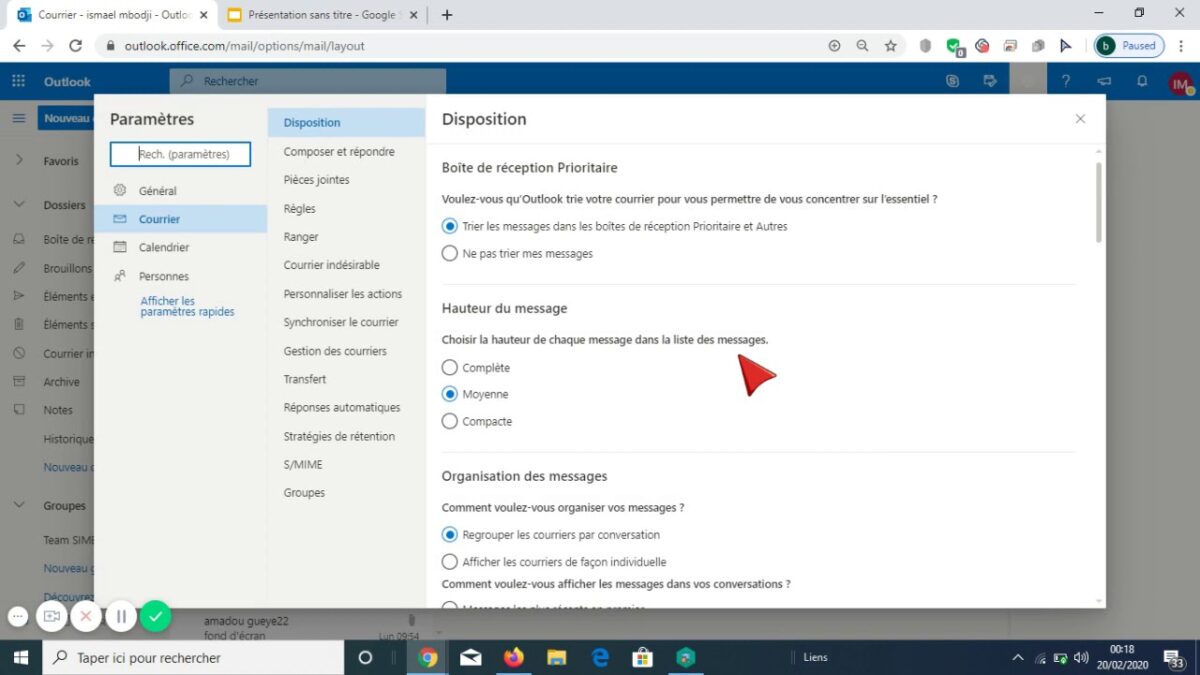Click 'Afficher les paramètres rapides' link

pos(186,305)
